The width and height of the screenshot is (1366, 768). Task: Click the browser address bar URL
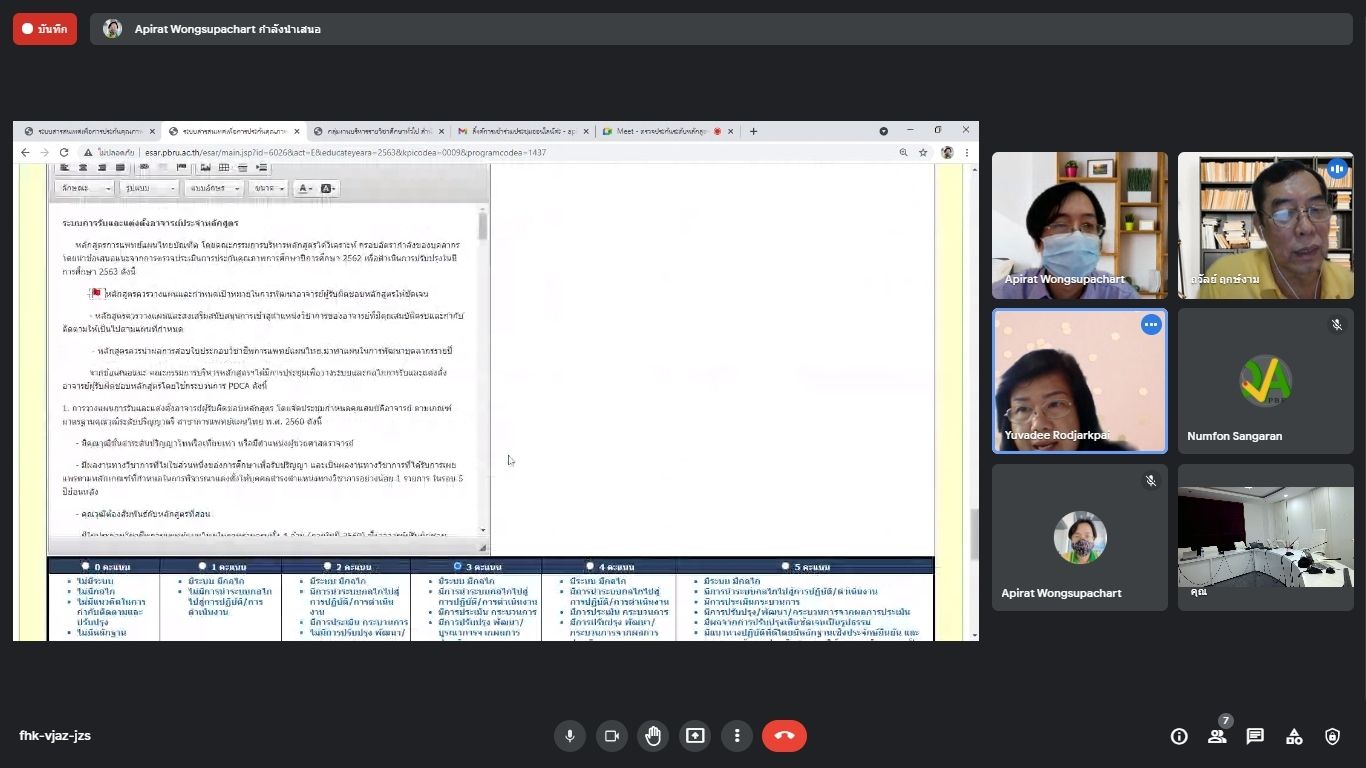(x=345, y=153)
